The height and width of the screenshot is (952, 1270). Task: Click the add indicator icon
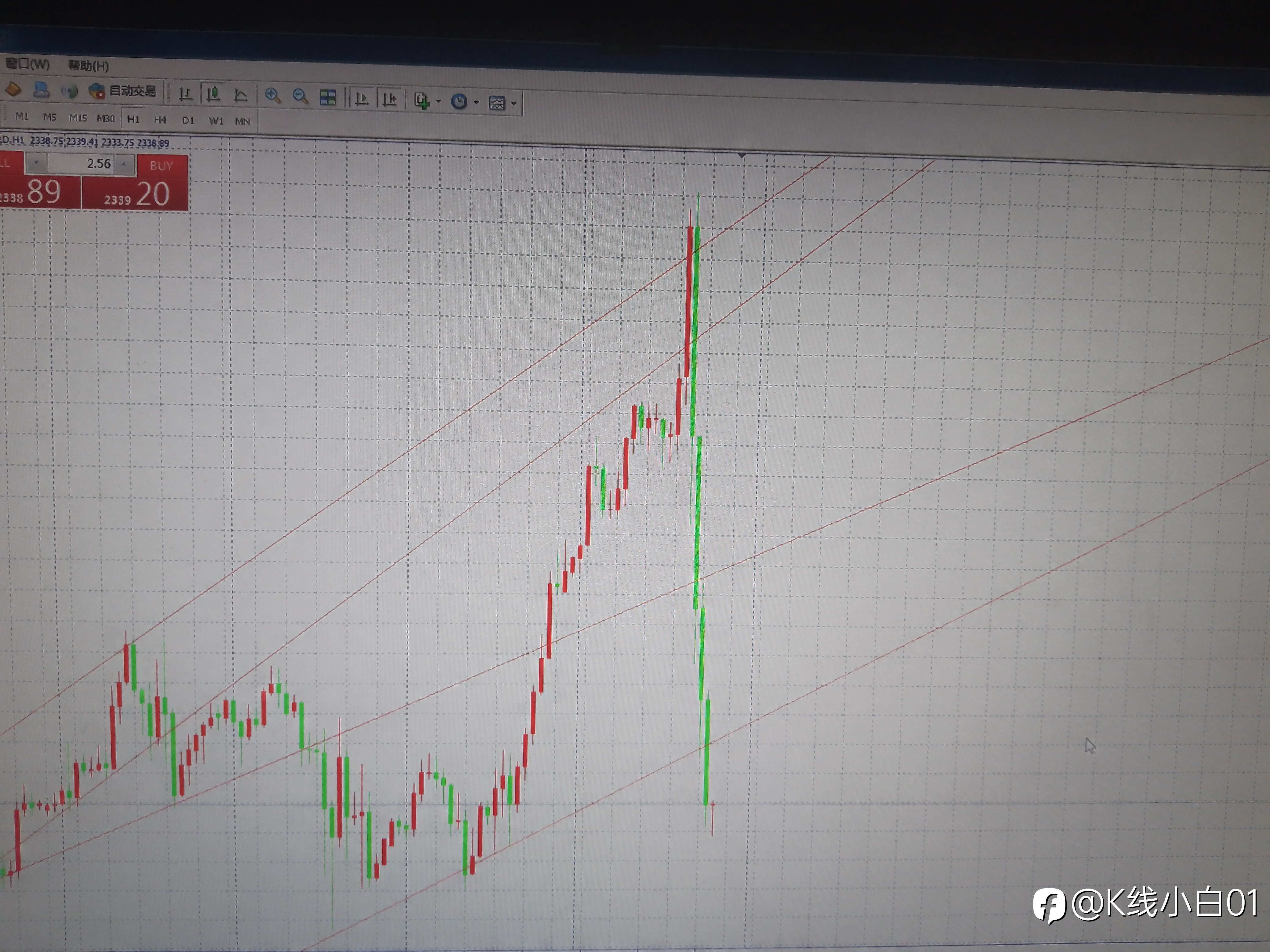click(423, 101)
